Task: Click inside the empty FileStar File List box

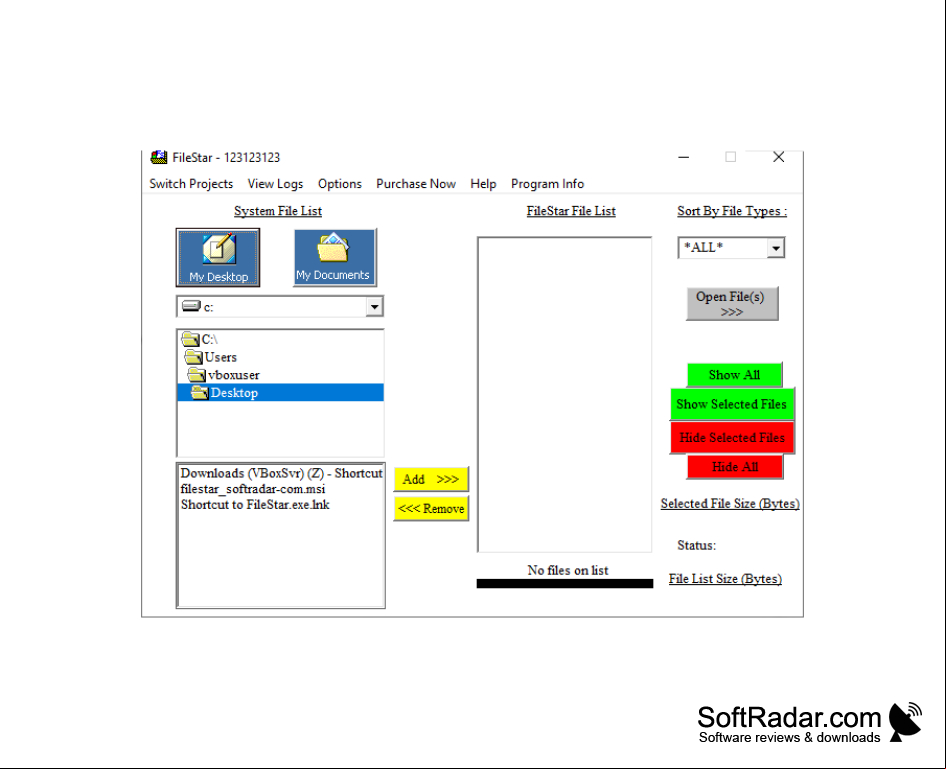Action: [x=565, y=394]
